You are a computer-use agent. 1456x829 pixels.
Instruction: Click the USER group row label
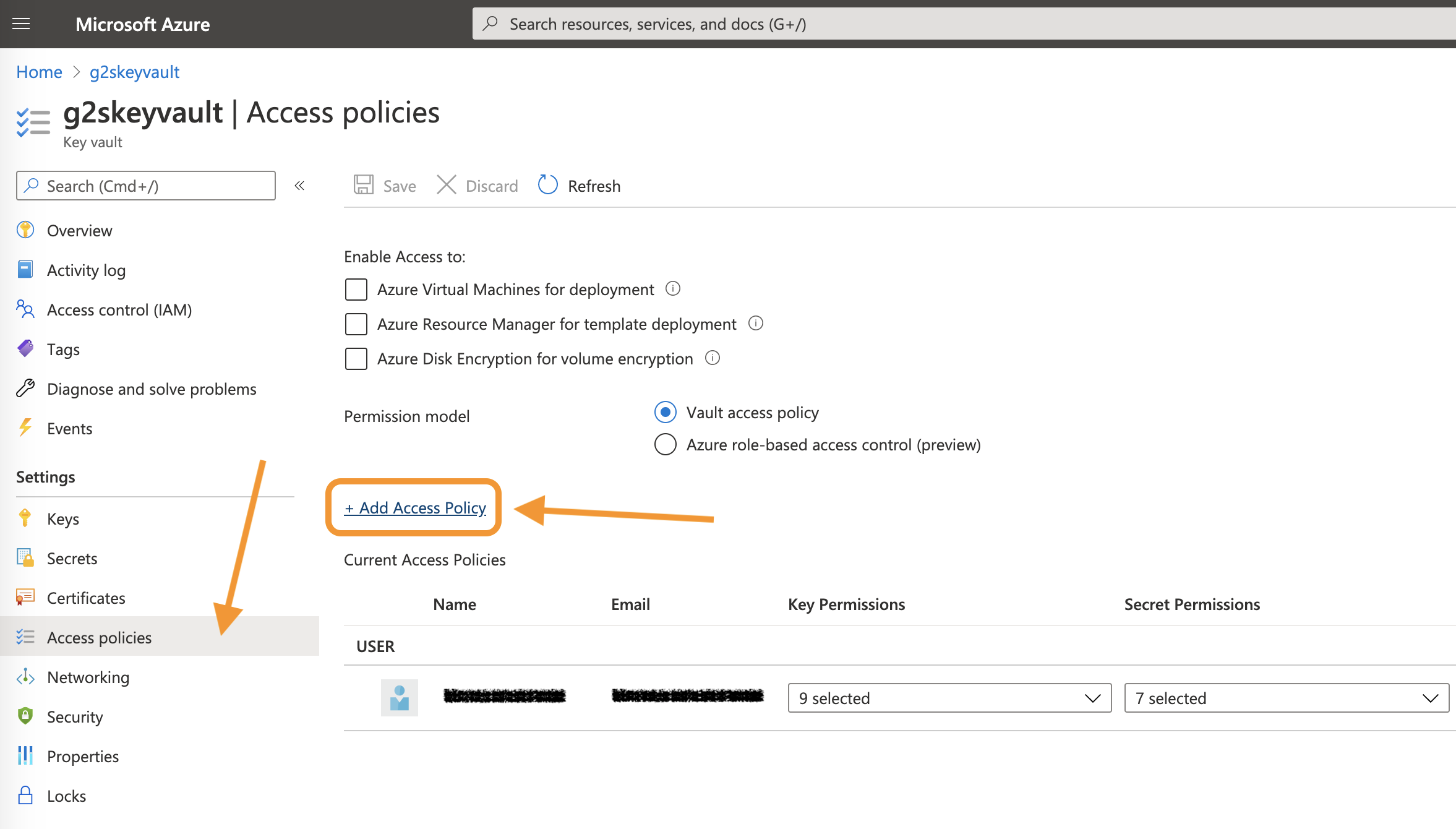tap(375, 646)
